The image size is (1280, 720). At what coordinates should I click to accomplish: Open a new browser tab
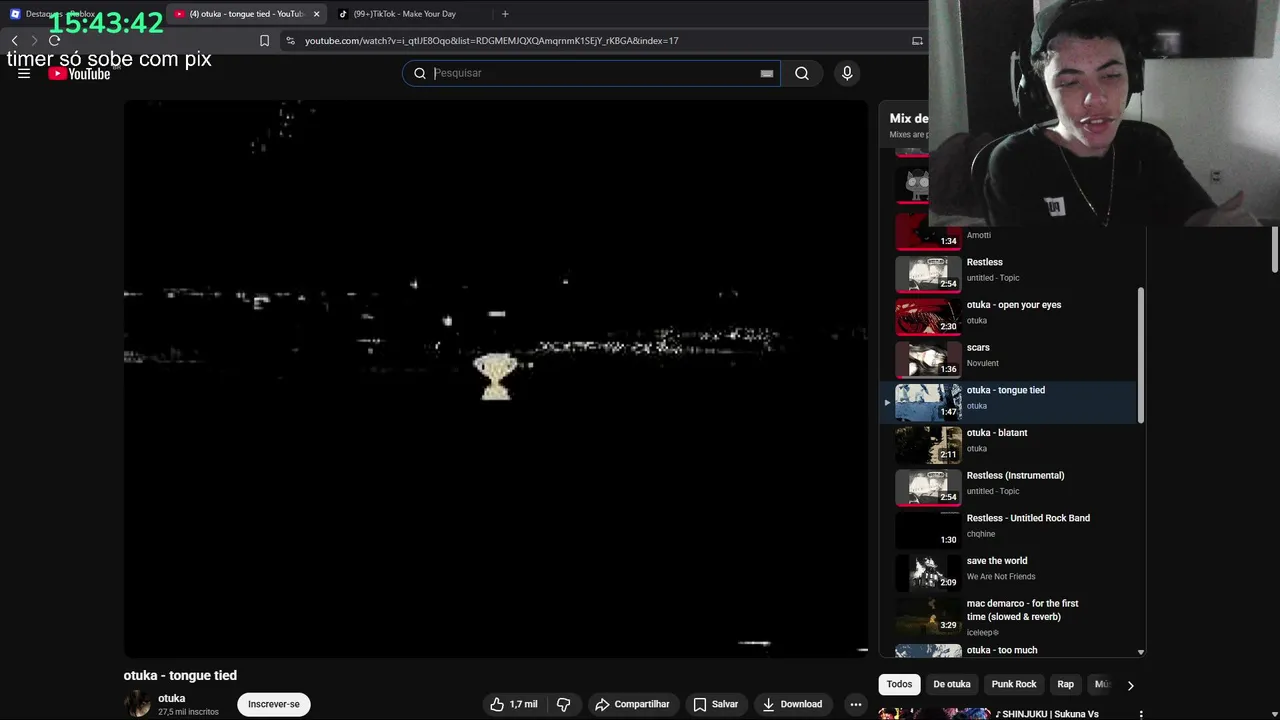[505, 14]
